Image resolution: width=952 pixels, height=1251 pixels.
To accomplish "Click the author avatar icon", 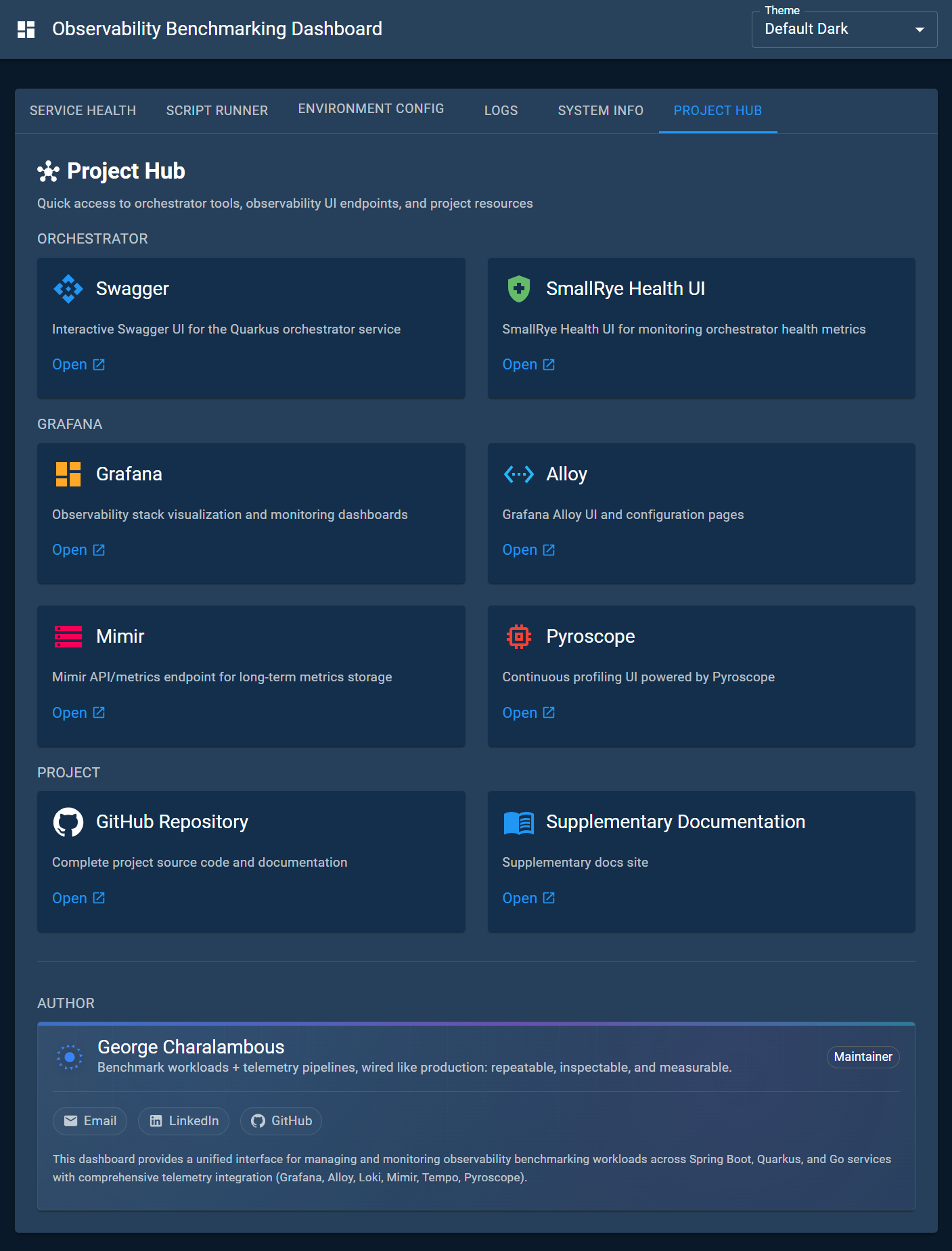I will (70, 1057).
